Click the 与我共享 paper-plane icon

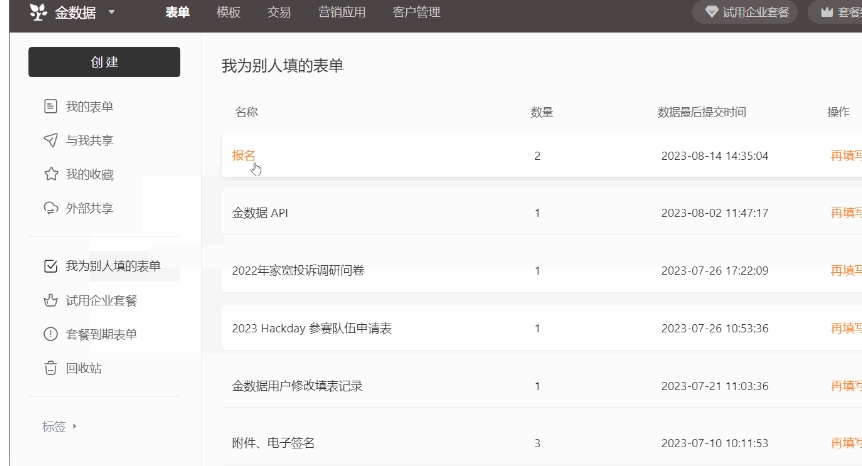pyautogui.click(x=51, y=140)
